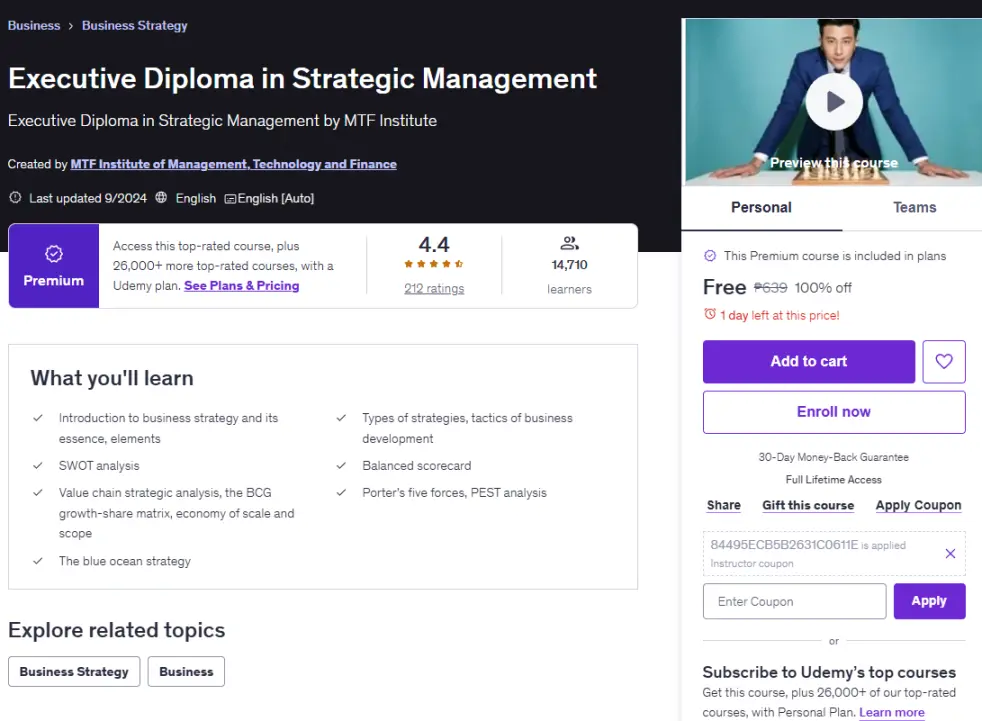982x721 pixels.
Task: Open the Business Strategy breadcrumb link
Action: pos(135,26)
